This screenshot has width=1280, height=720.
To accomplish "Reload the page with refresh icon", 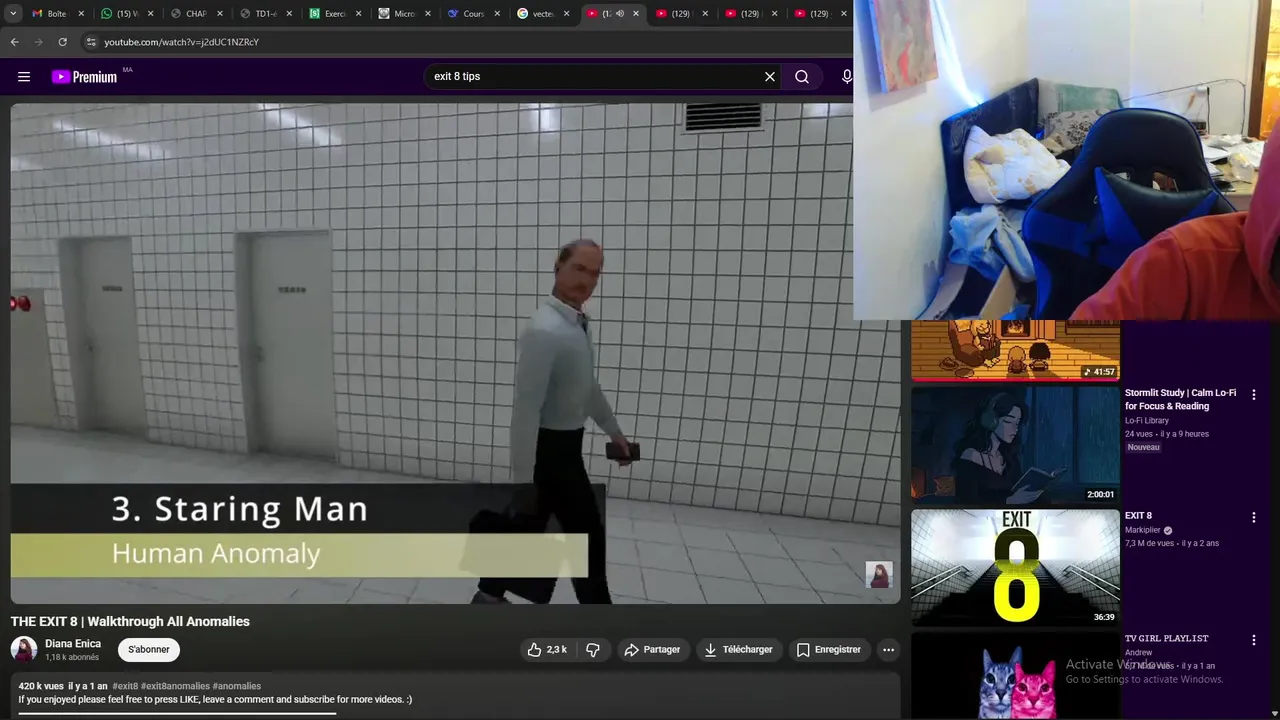I will pos(62,42).
